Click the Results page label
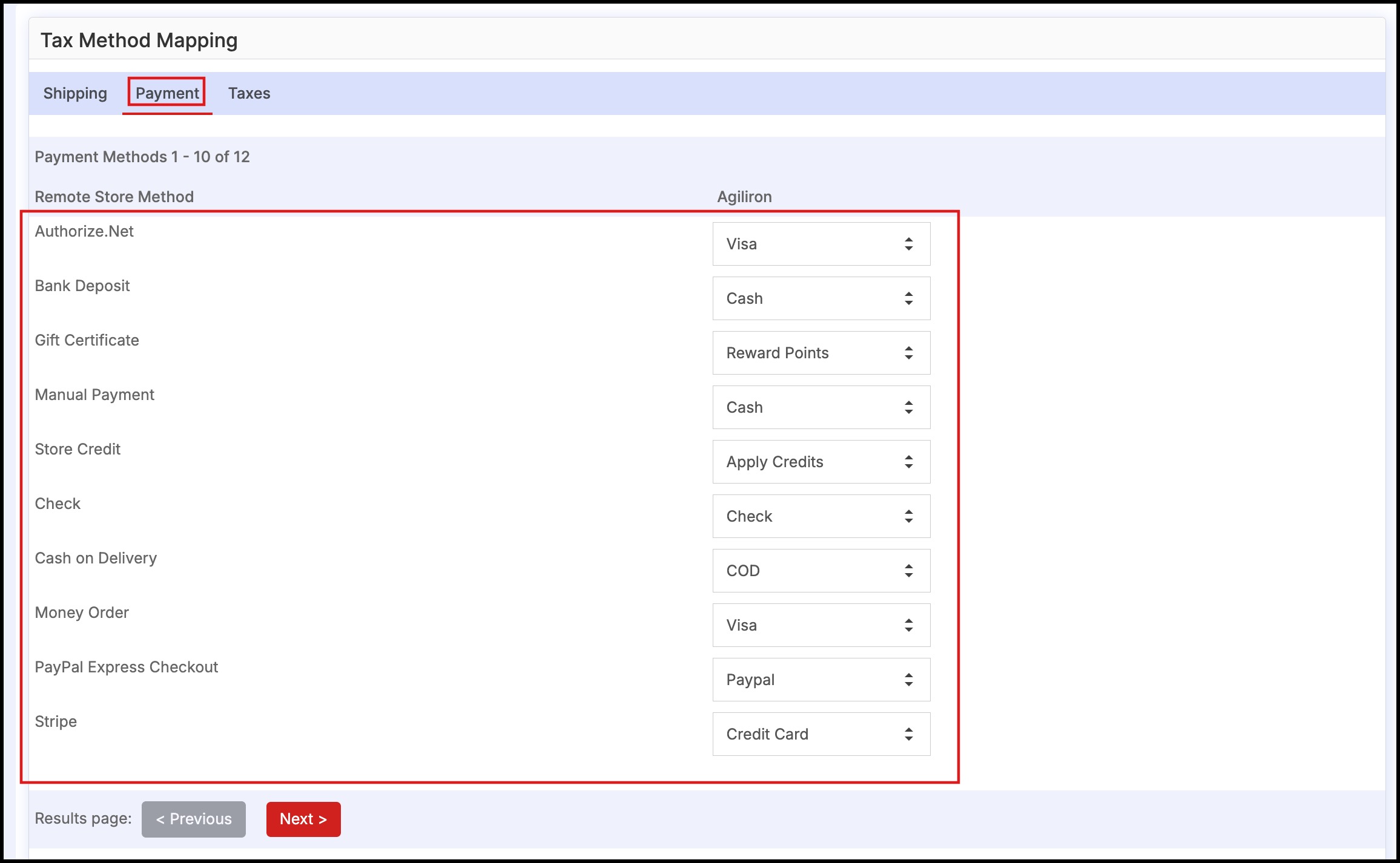Image resolution: width=1400 pixels, height=863 pixels. (83, 818)
